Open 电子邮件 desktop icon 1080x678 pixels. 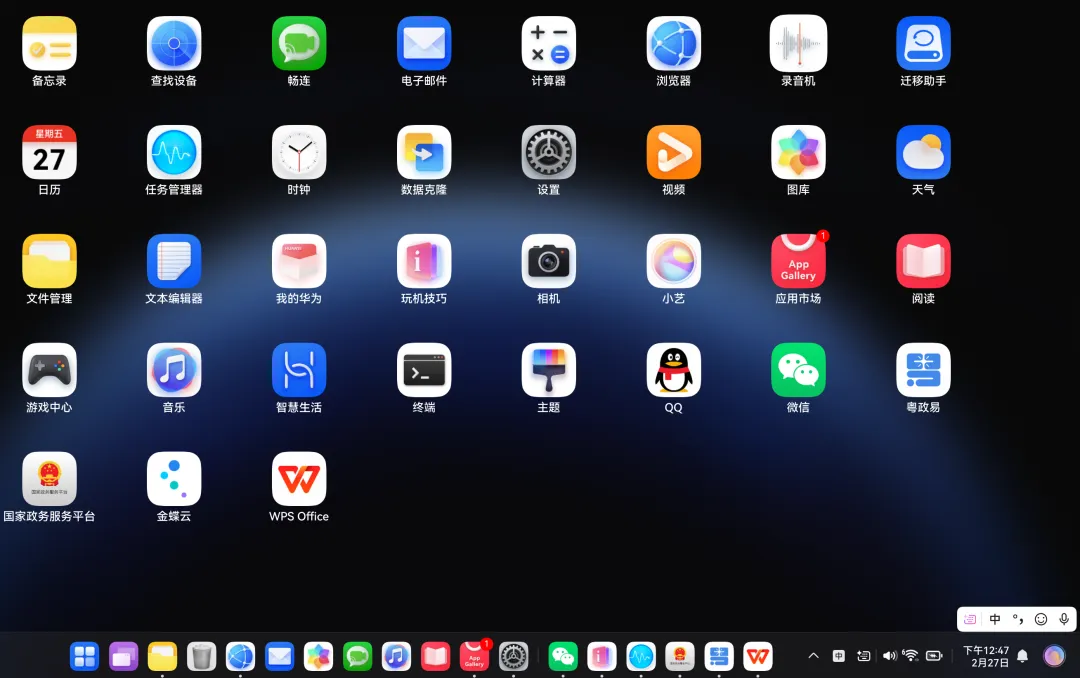click(x=424, y=43)
